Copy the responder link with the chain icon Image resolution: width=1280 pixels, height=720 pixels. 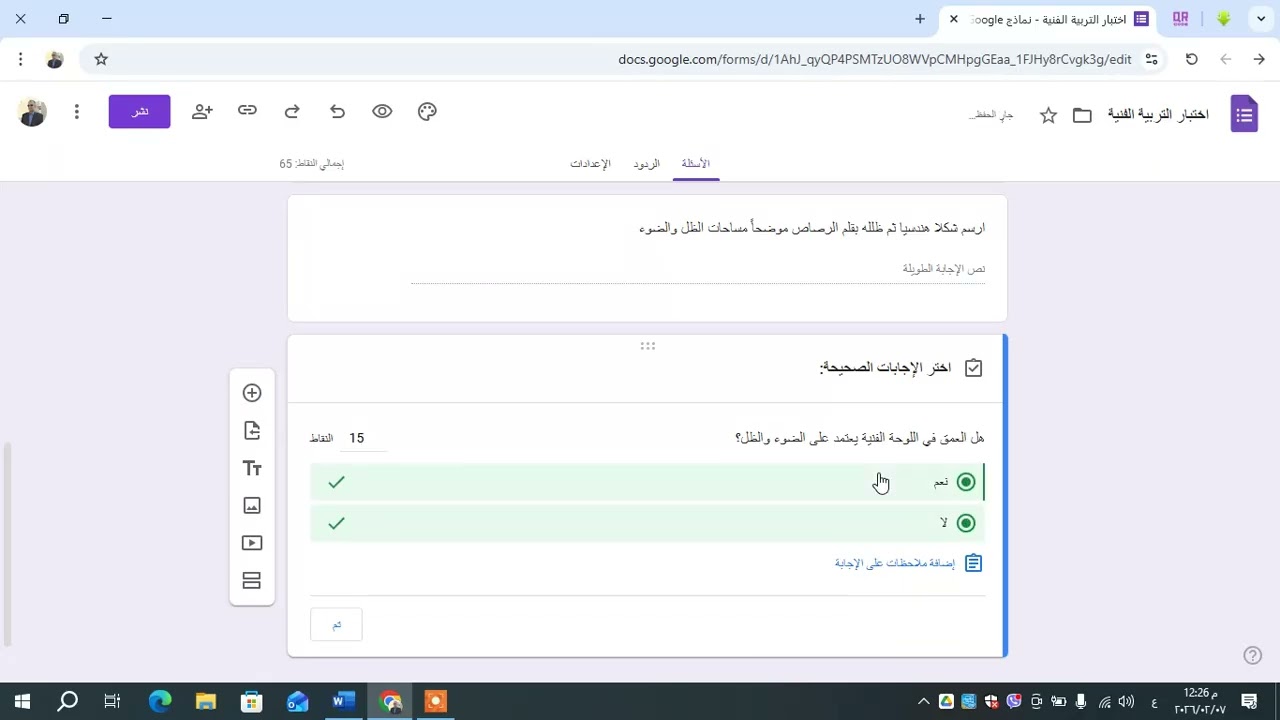(x=247, y=111)
